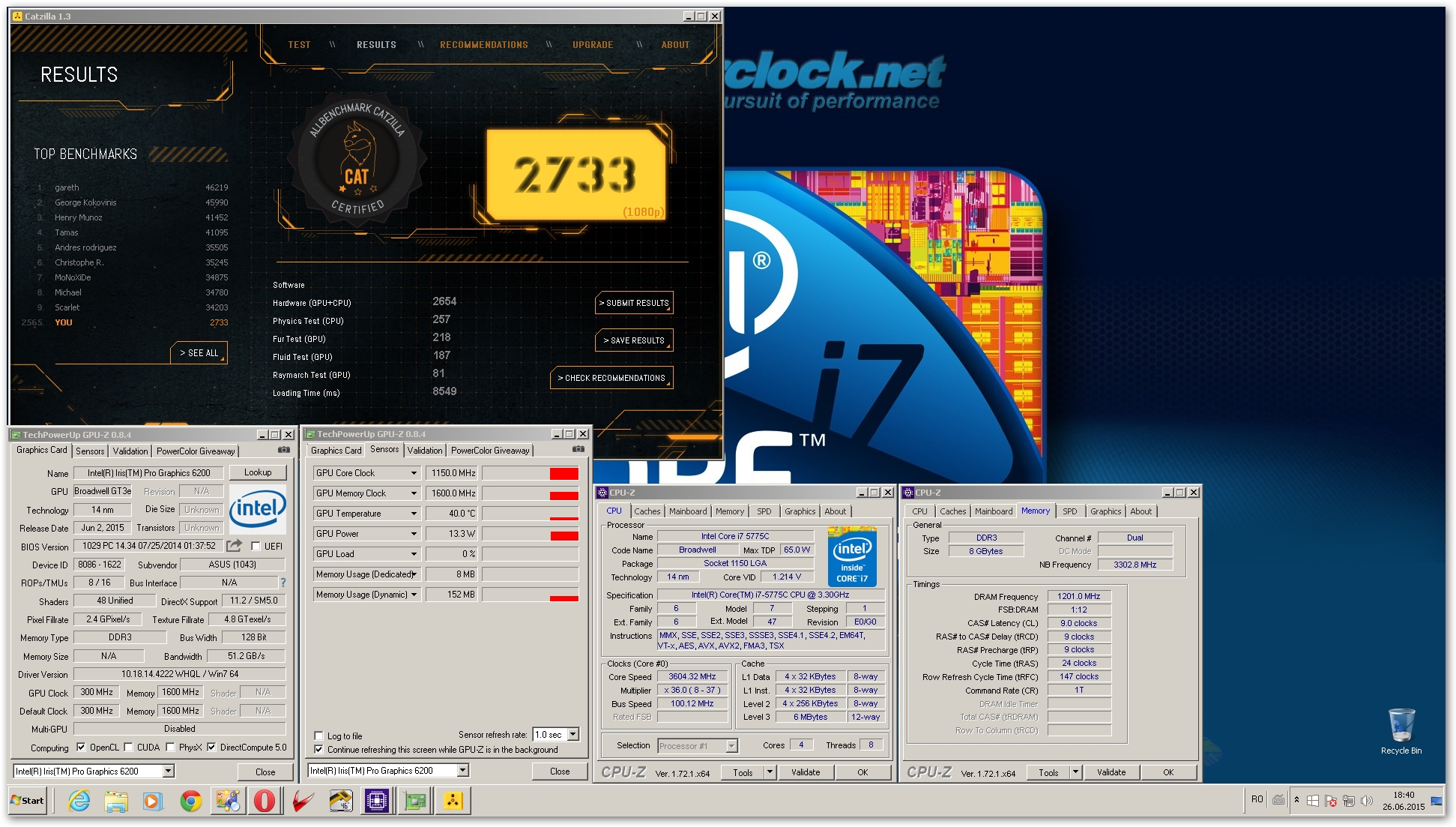Switch to the CPU-Z taskbar icon
1456x827 pixels.
[x=377, y=801]
